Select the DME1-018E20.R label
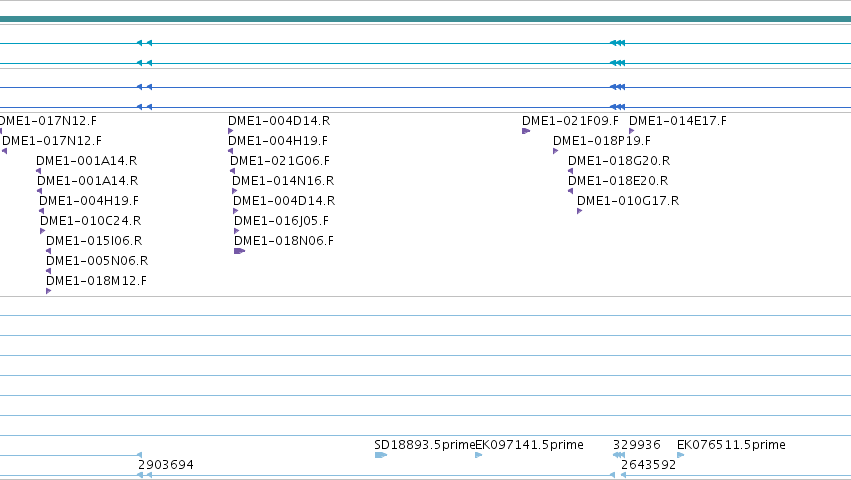Screen dimensions: 851x480 point(618,181)
